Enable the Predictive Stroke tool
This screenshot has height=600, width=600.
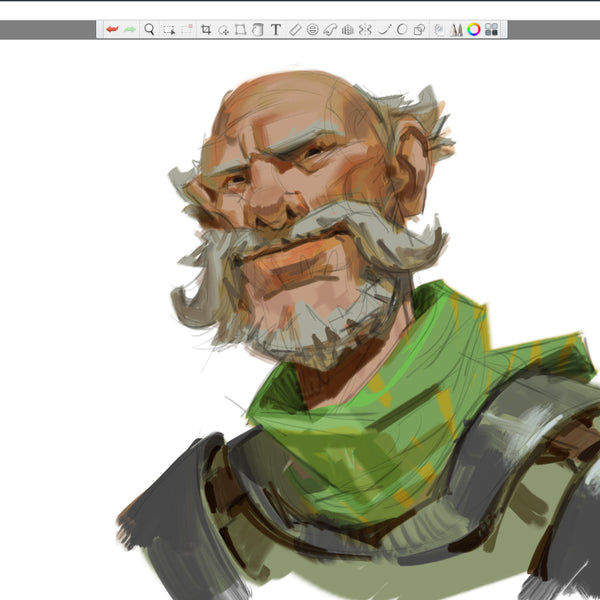401,30
